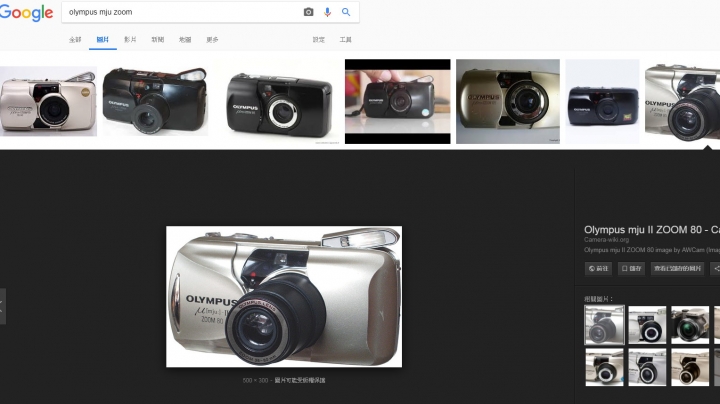Open related image of camera with green lens
This screenshot has height=404, width=720.
[690, 325]
